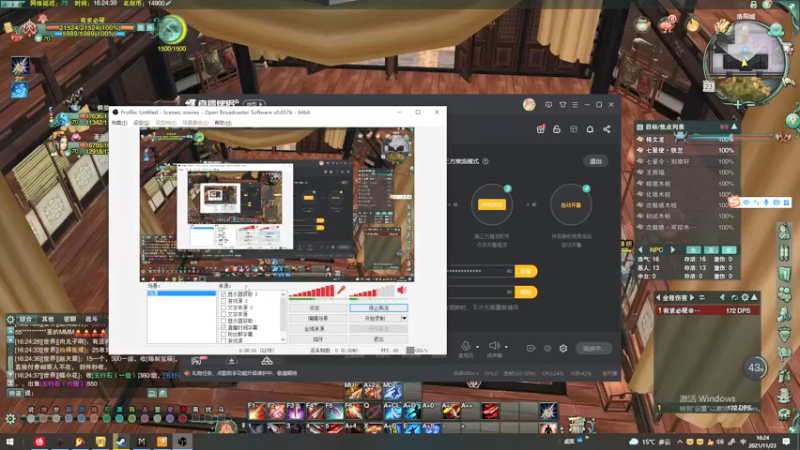Click the eye preview icon in streaming app bottom bar
Viewport: 800px width, 450px height.
click(547, 348)
